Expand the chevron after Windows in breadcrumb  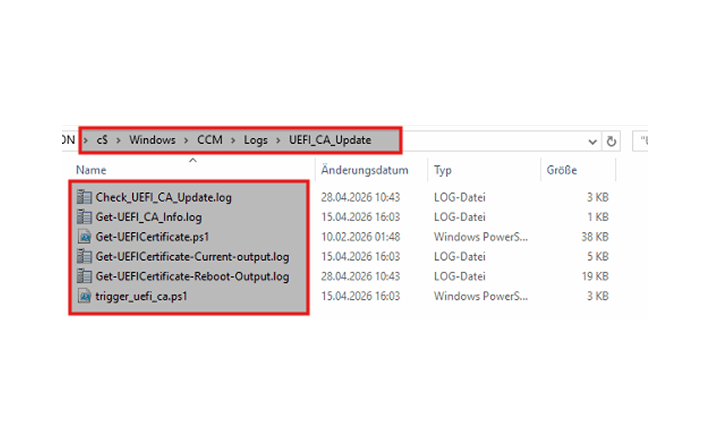(186, 140)
